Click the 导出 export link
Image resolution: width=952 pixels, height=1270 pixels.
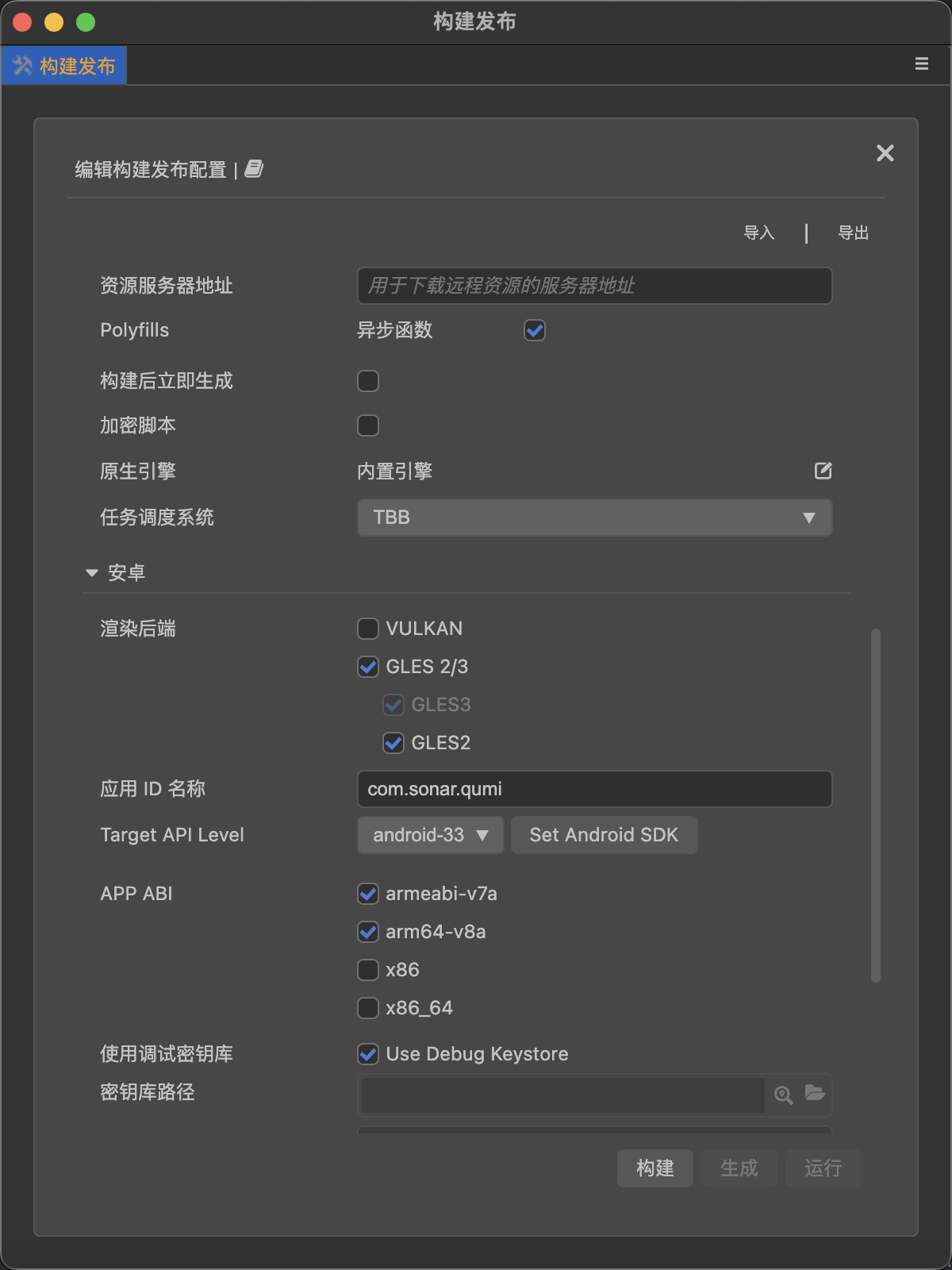pyautogui.click(x=853, y=233)
